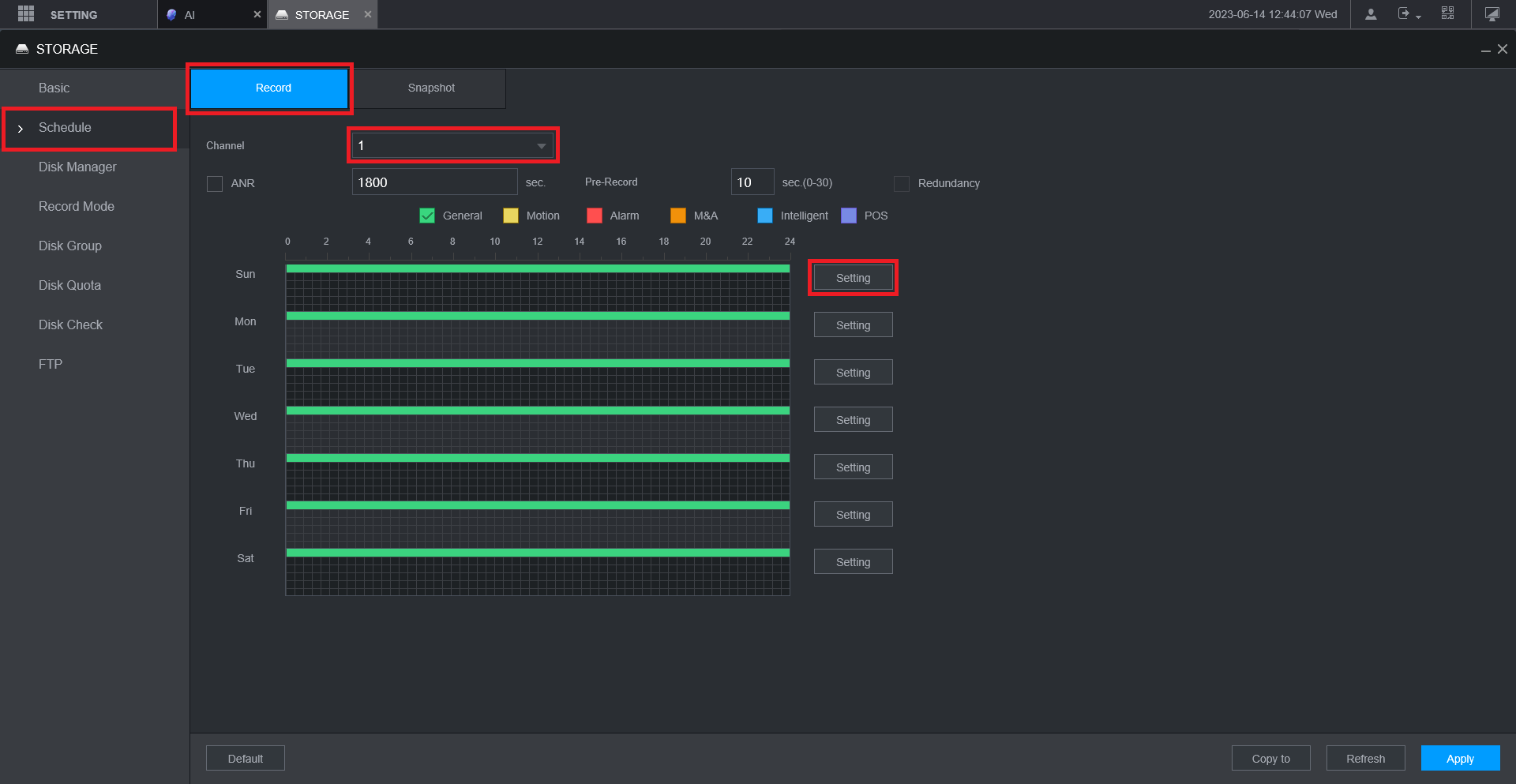Close the AI tab

click(x=257, y=14)
